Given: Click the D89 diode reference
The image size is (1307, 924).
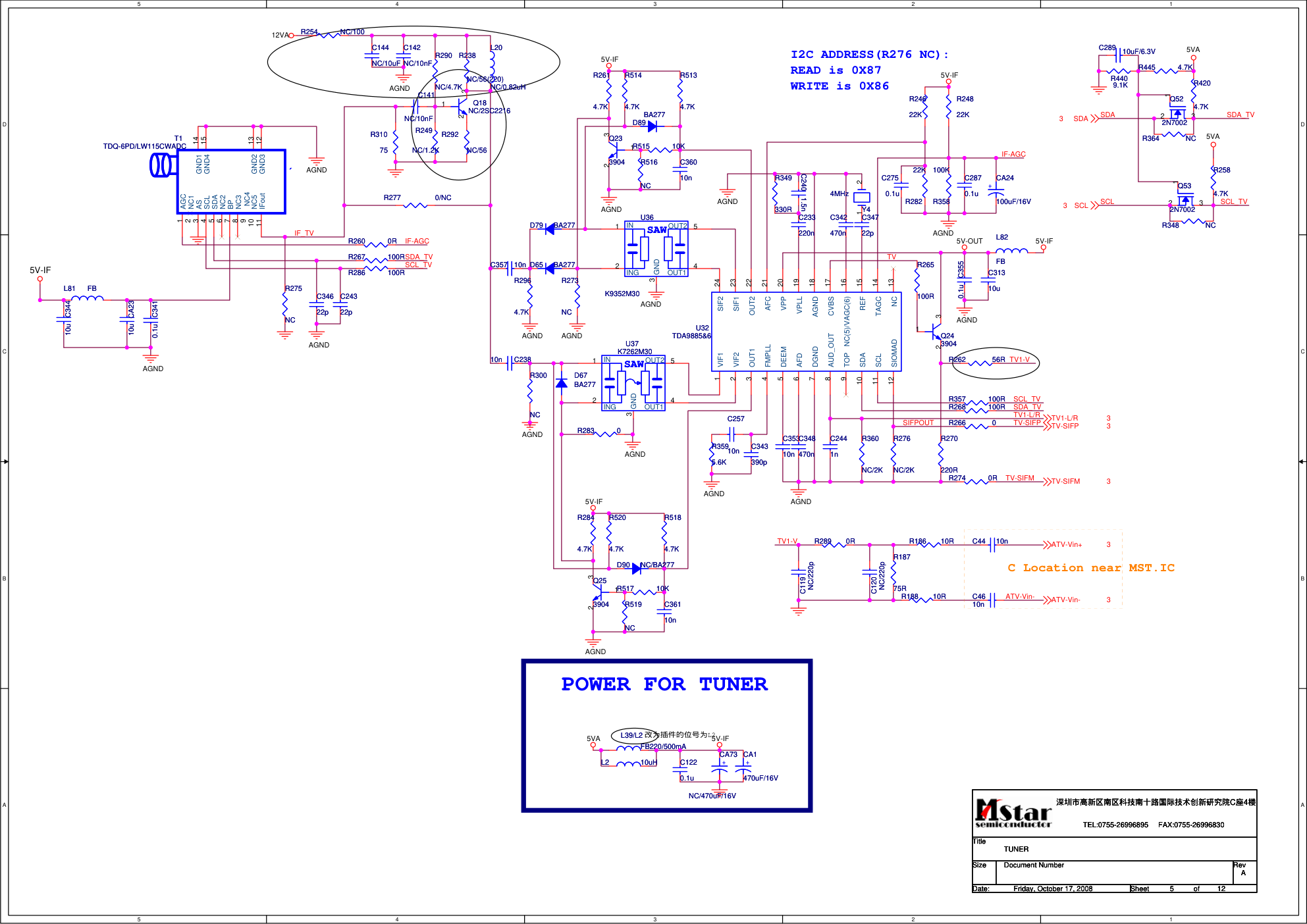Looking at the screenshot, I should click(x=639, y=122).
